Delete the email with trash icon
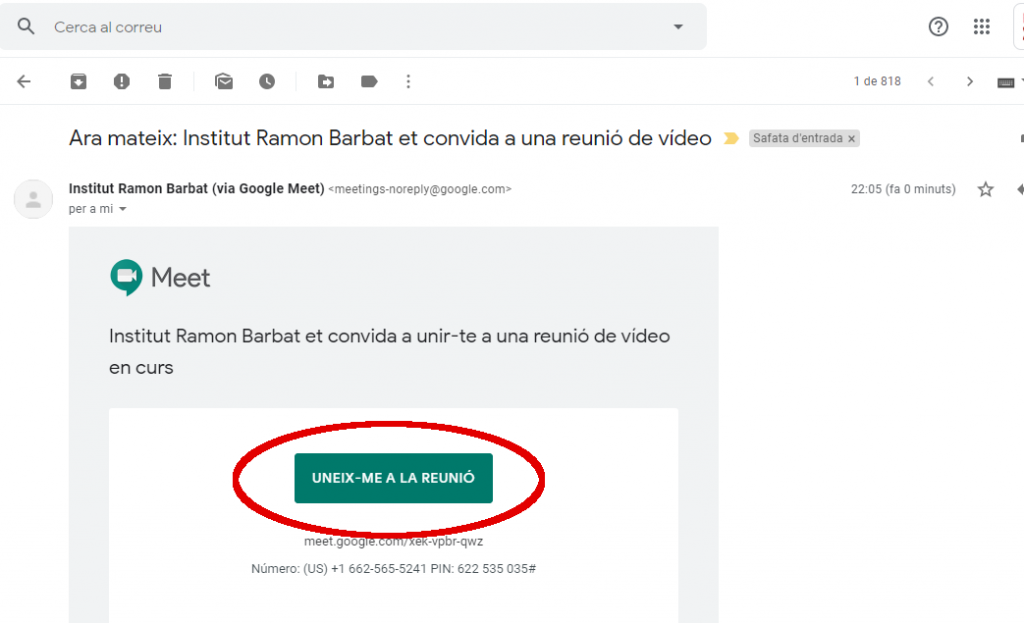The image size is (1024, 623). [165, 82]
